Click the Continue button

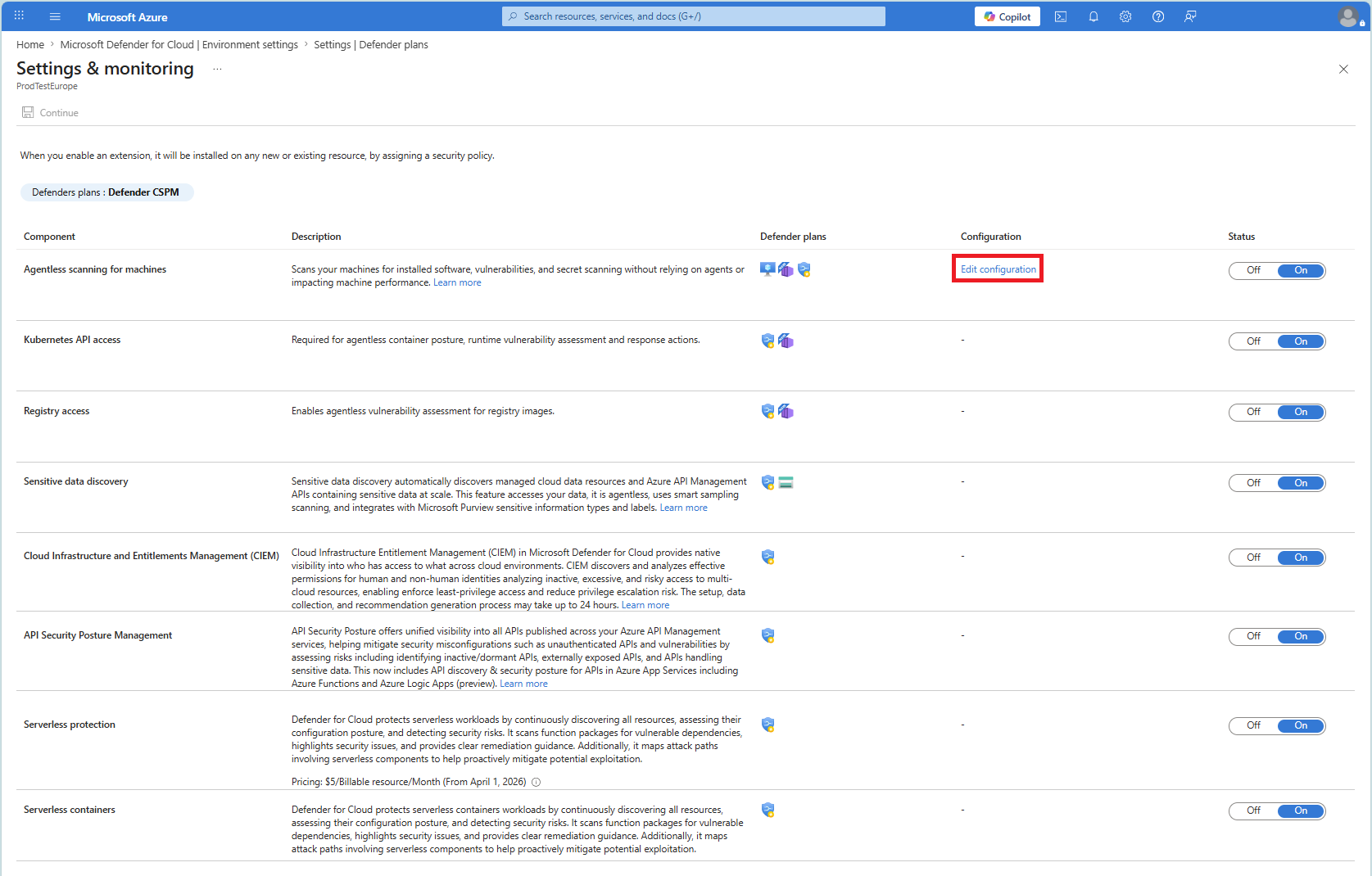tap(51, 113)
